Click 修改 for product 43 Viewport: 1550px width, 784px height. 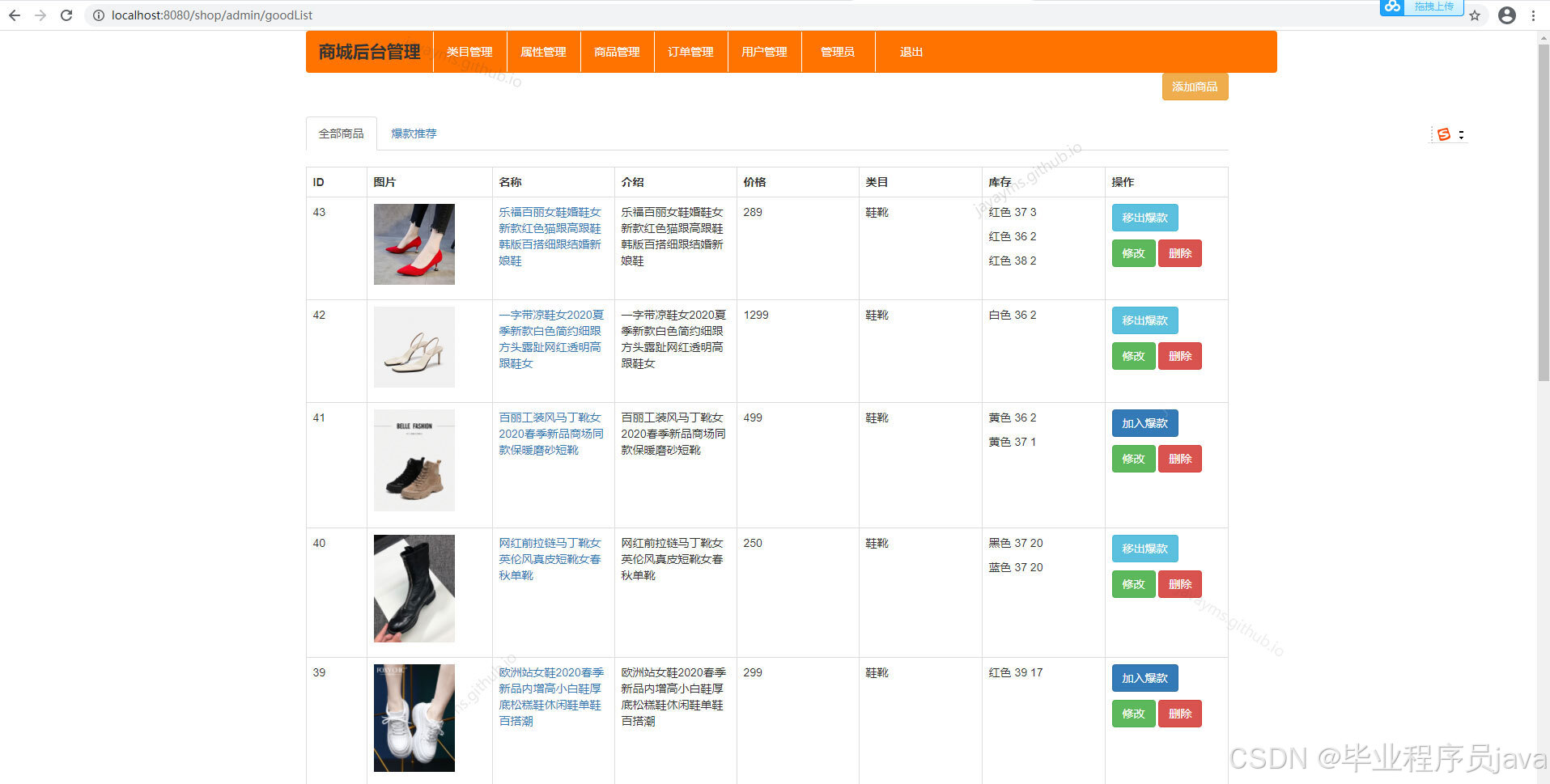tap(1133, 253)
